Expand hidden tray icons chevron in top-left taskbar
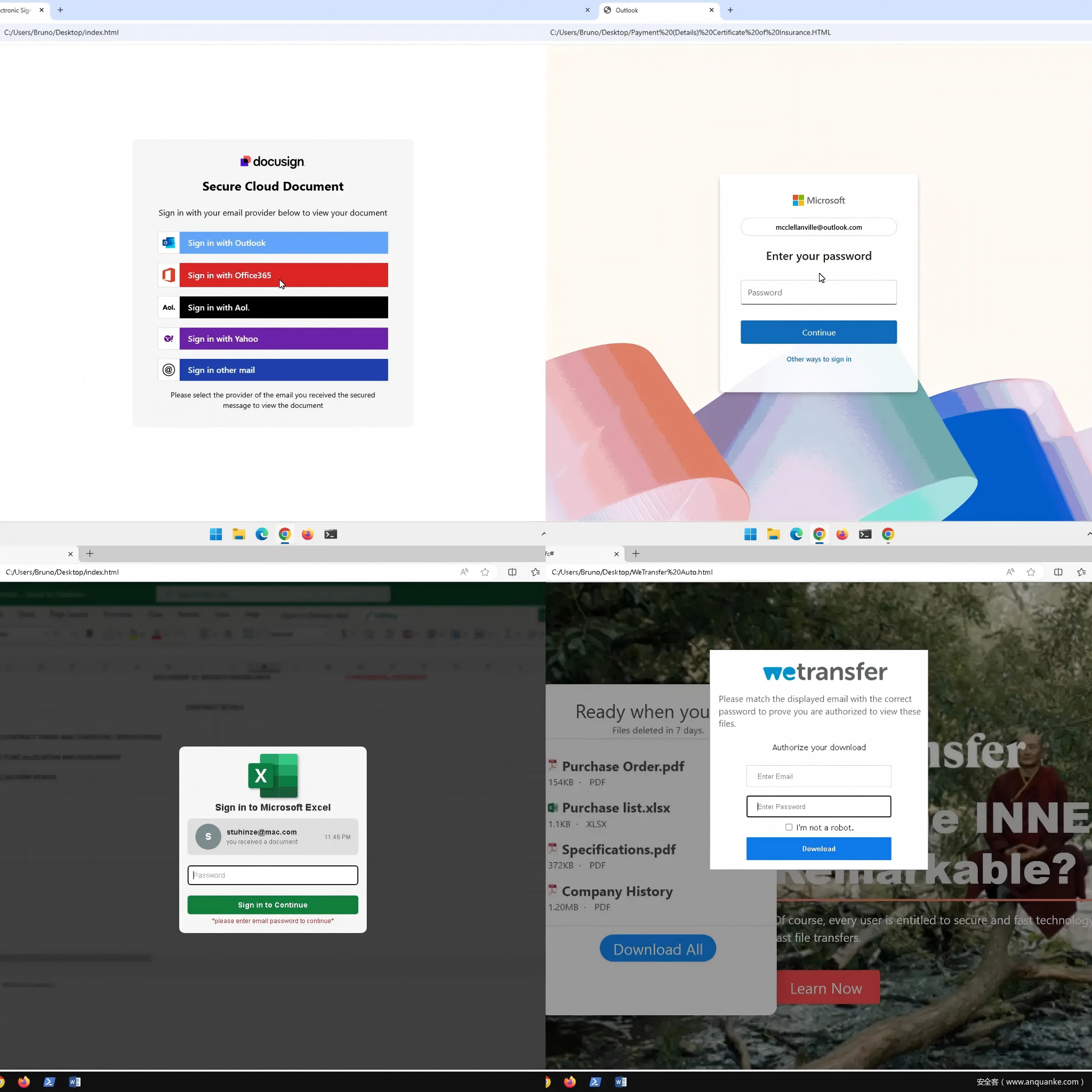This screenshot has width=1092, height=1092. pyautogui.click(x=543, y=534)
